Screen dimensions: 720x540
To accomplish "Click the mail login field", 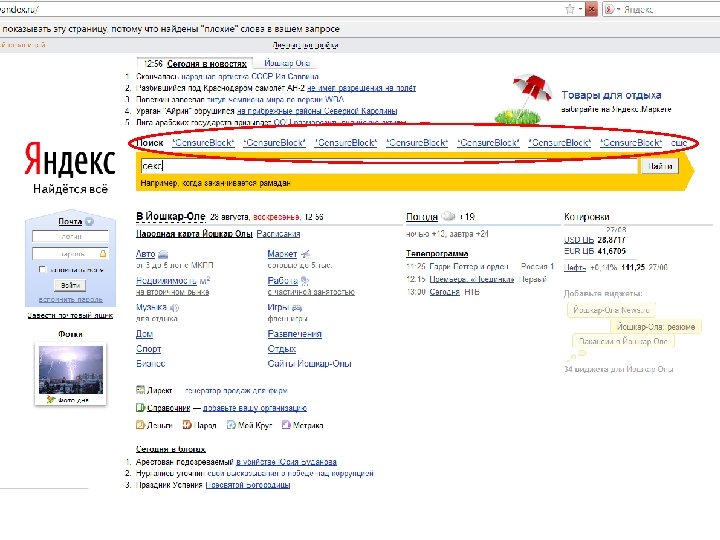I will [x=70, y=236].
